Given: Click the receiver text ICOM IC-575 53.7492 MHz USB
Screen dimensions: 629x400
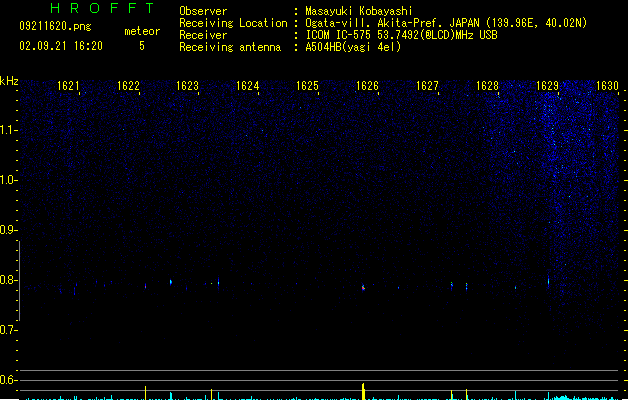Looking at the screenshot, I should coord(402,35).
